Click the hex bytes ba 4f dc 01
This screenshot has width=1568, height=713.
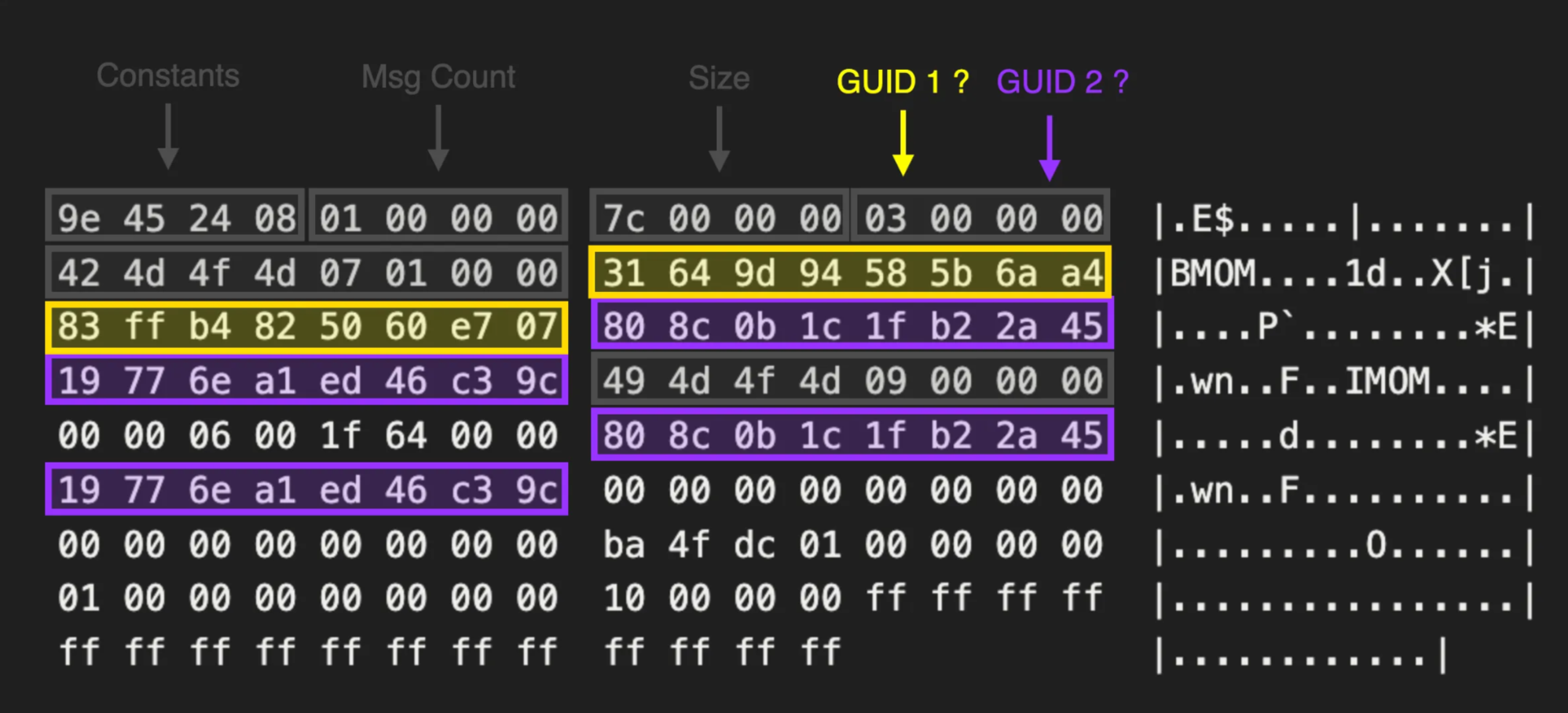[721, 544]
